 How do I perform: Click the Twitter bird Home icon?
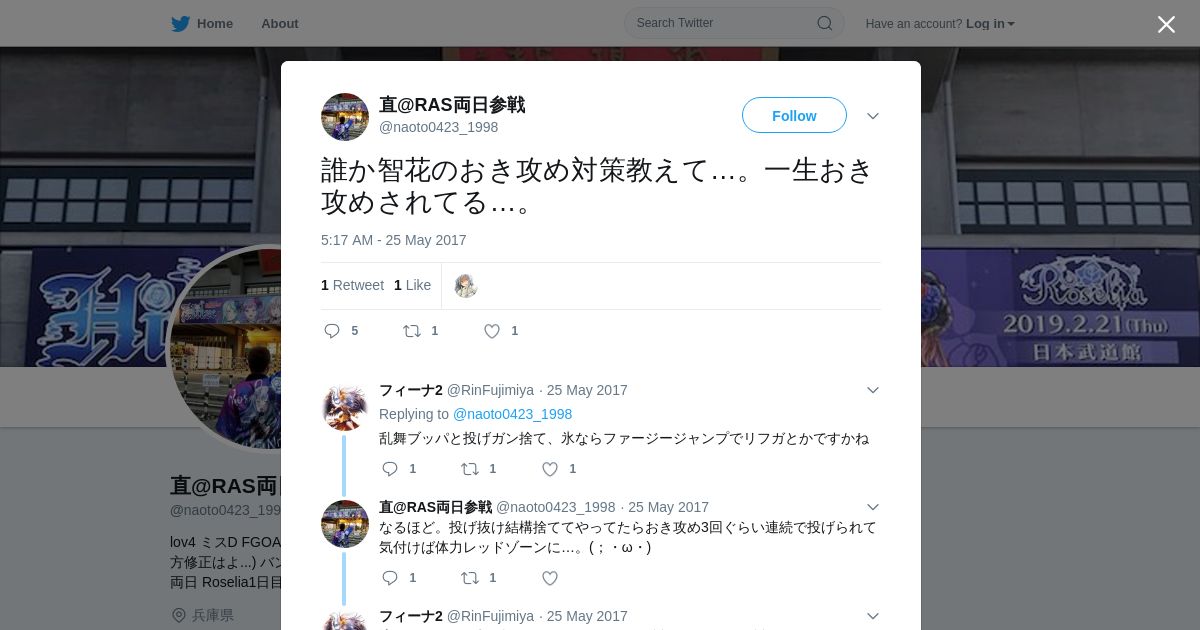[x=180, y=23]
